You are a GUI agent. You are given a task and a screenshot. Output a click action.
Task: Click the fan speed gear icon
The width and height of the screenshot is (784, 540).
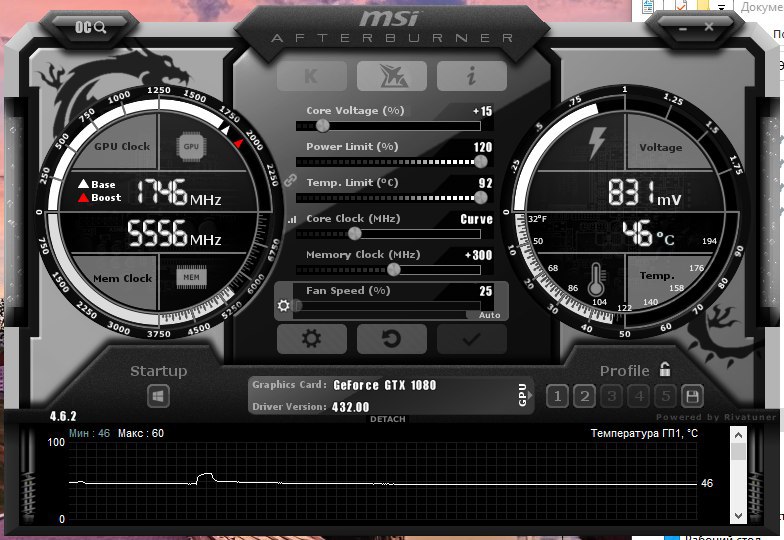(284, 305)
